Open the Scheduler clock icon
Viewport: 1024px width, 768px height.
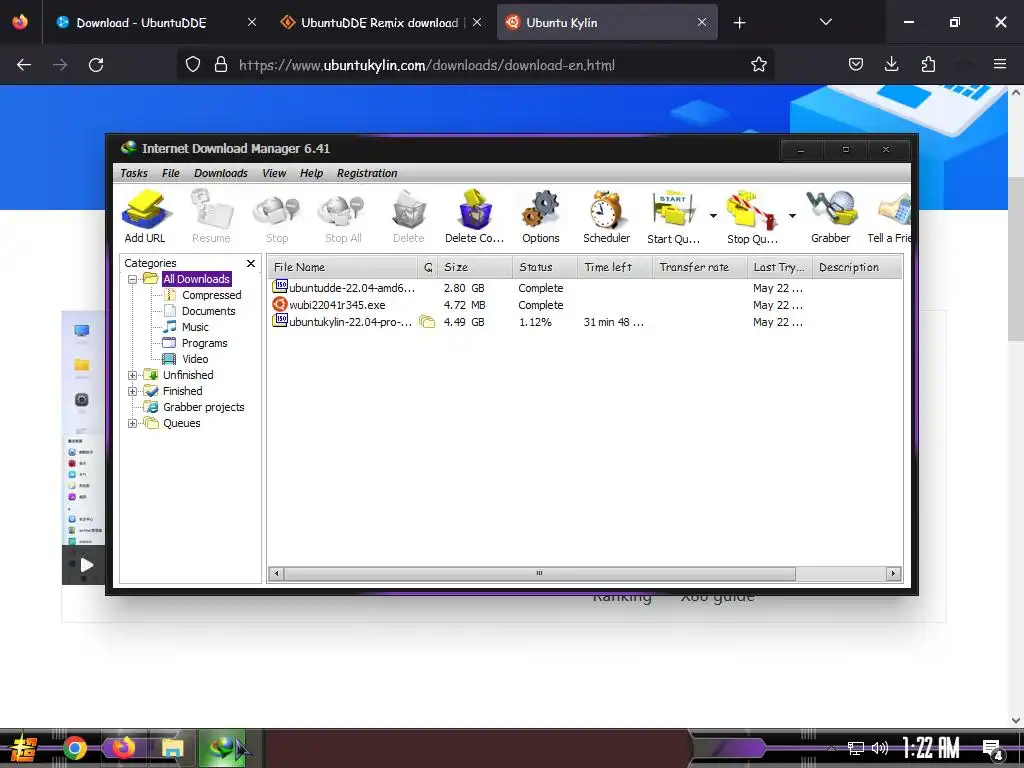tap(606, 216)
